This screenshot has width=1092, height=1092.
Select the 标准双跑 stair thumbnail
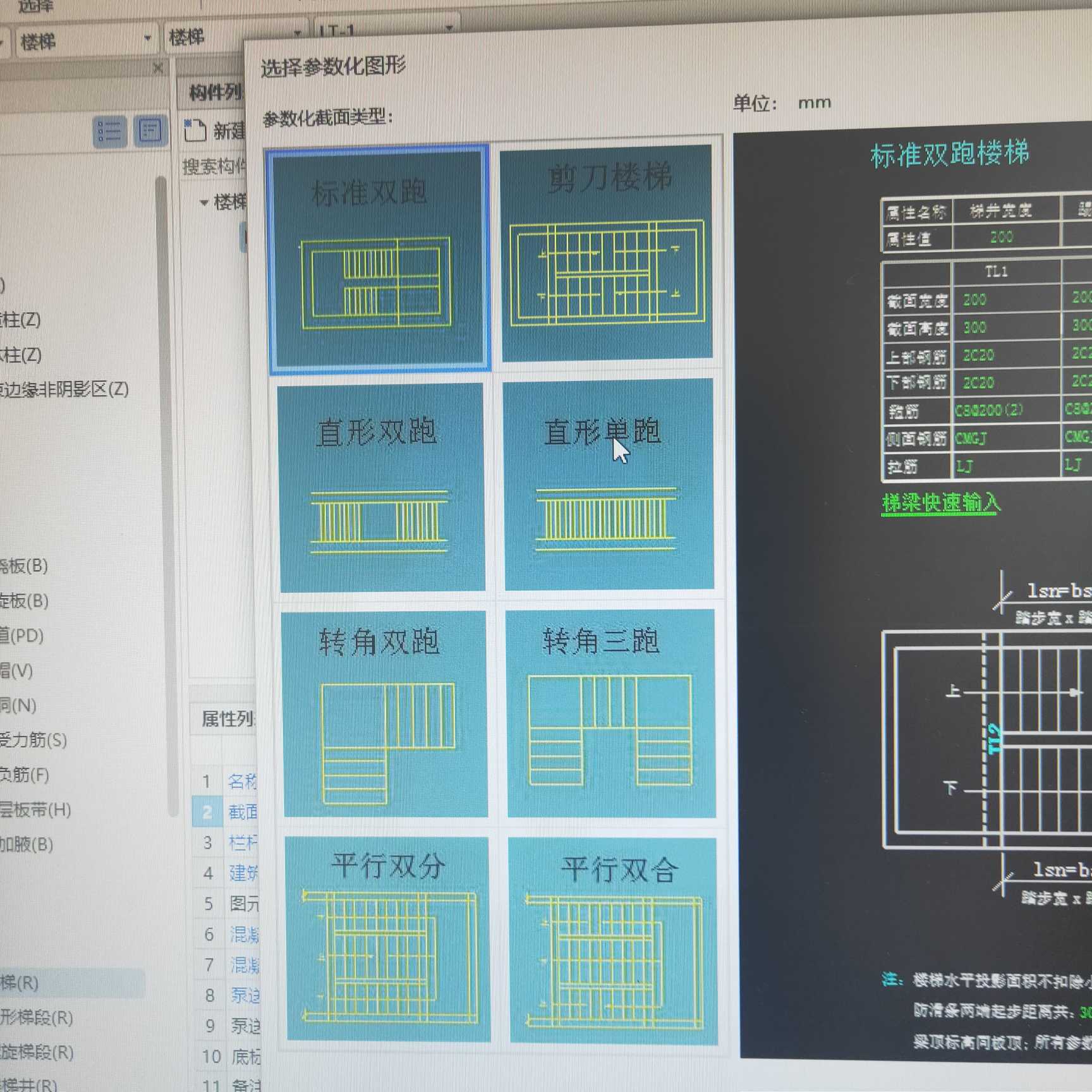(x=379, y=259)
